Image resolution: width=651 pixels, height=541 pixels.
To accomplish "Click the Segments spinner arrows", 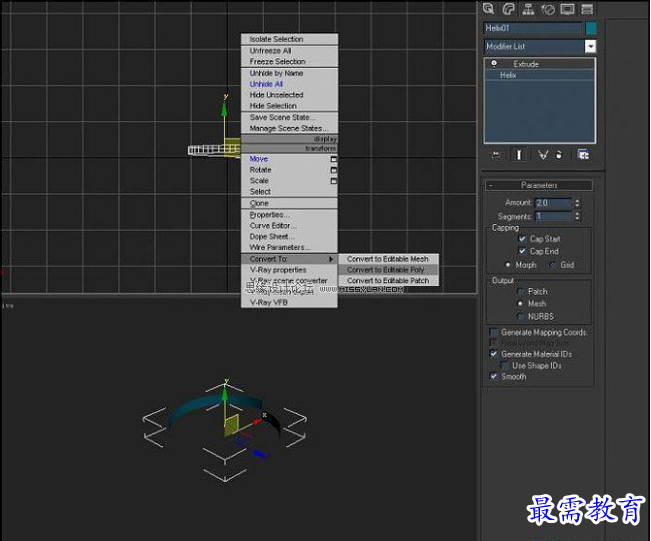I will 577,216.
